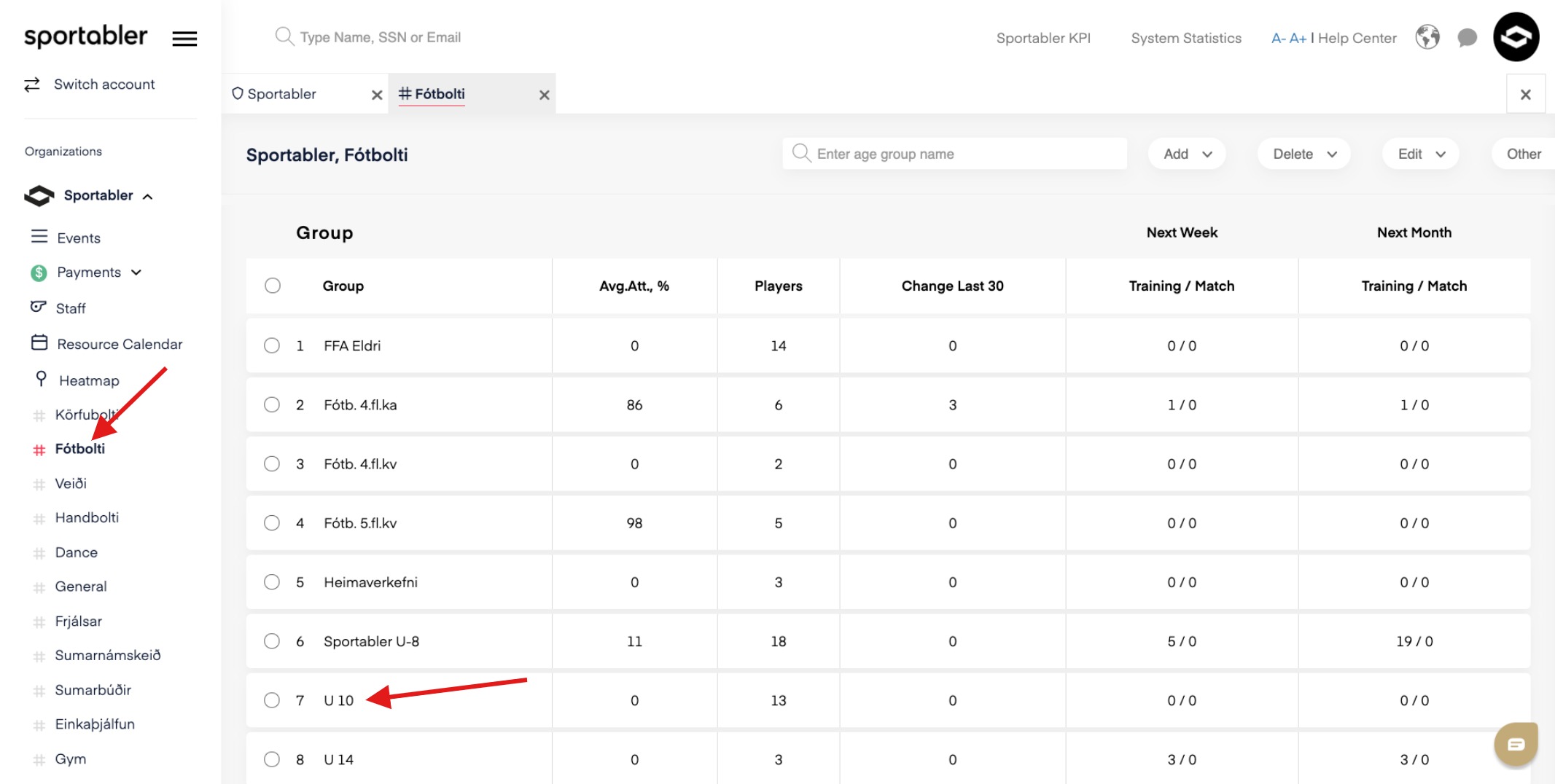Select the Fótb. 4.fl.ka group radio
This screenshot has width=1555, height=784.
(x=272, y=404)
